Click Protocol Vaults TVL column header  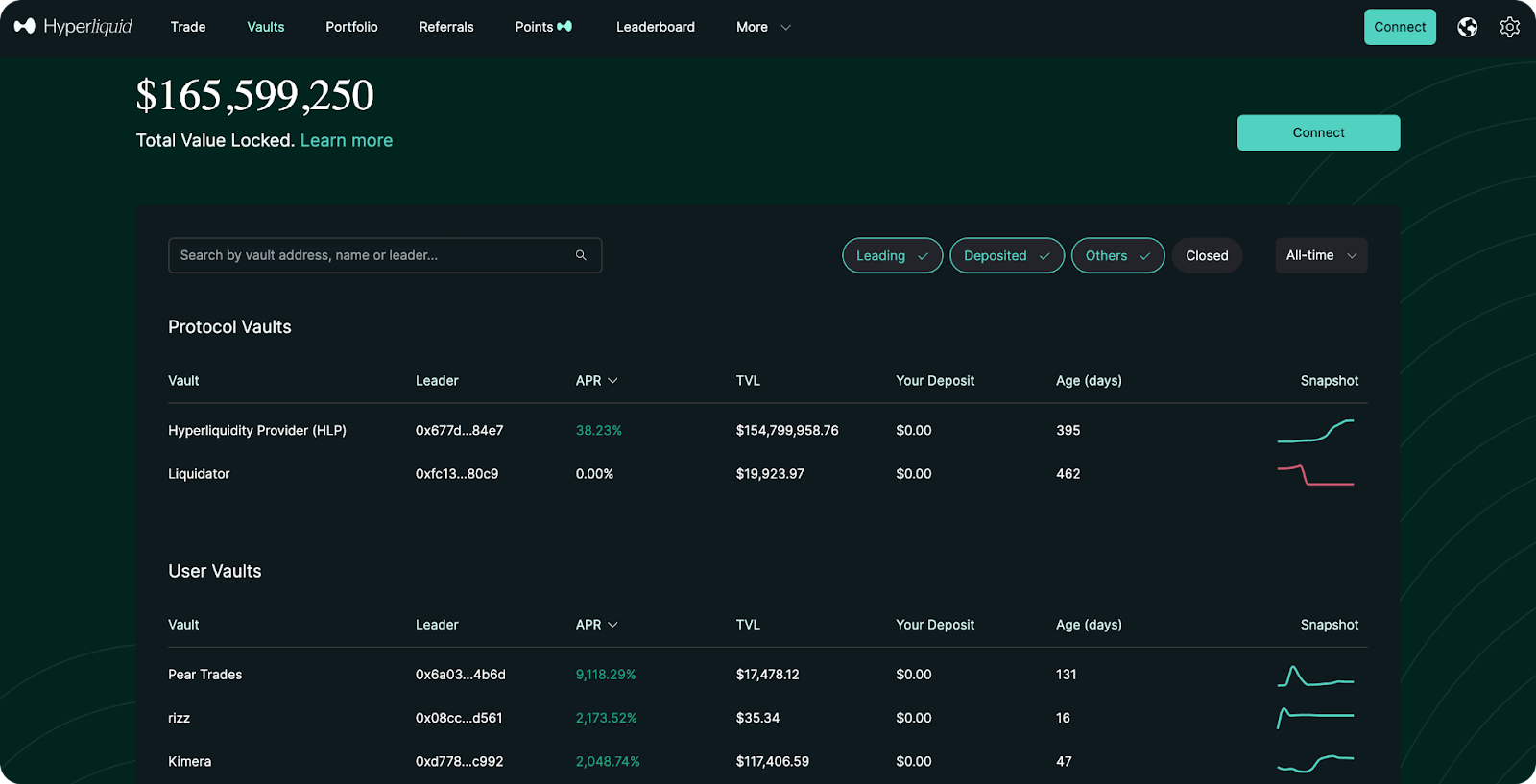pos(748,381)
